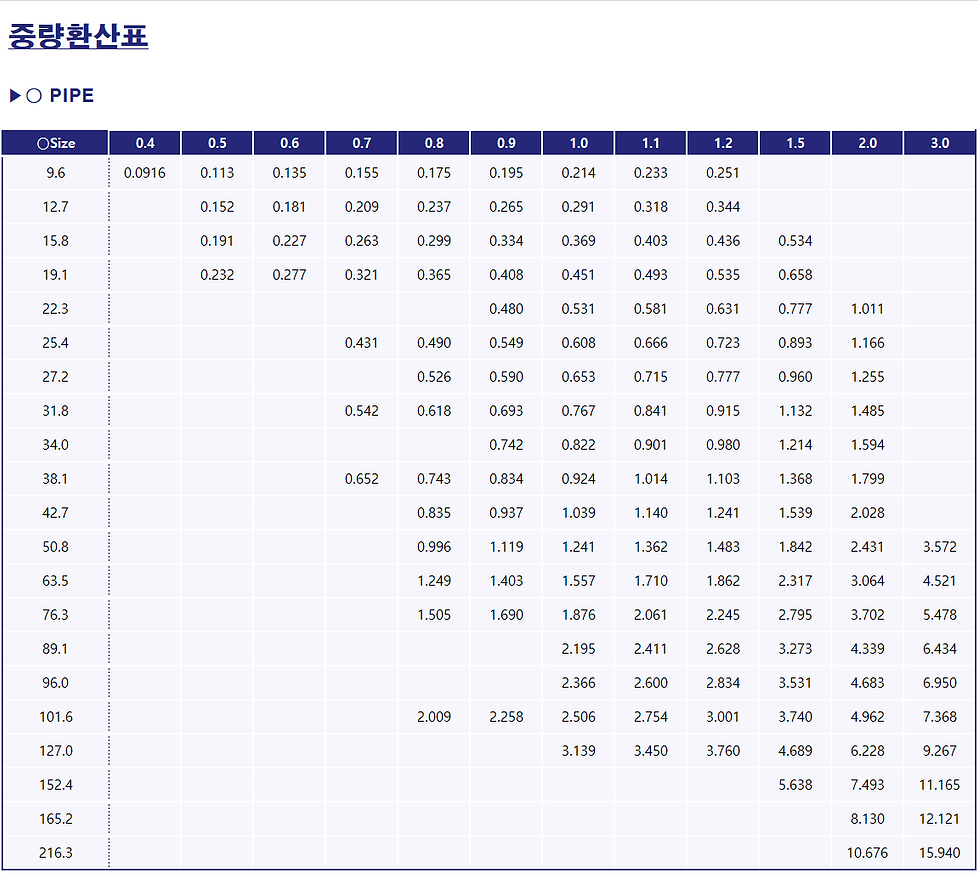Select the 1.014 weight value
Viewport: 978px width, 873px height.
coord(651,479)
